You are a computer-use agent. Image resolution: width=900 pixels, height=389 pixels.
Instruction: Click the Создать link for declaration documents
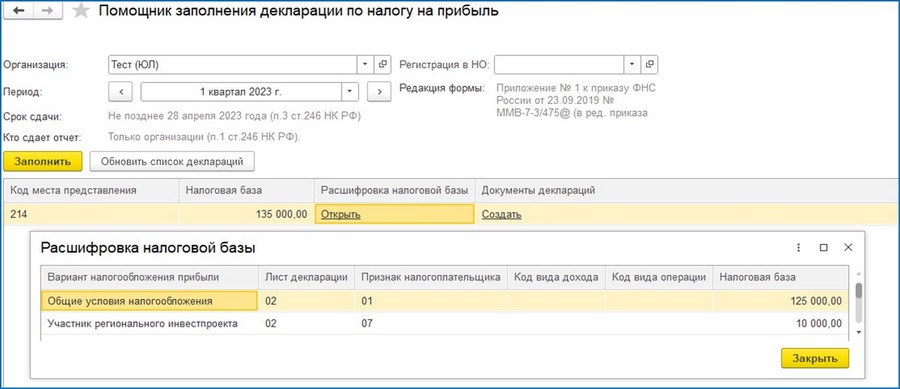(x=502, y=215)
